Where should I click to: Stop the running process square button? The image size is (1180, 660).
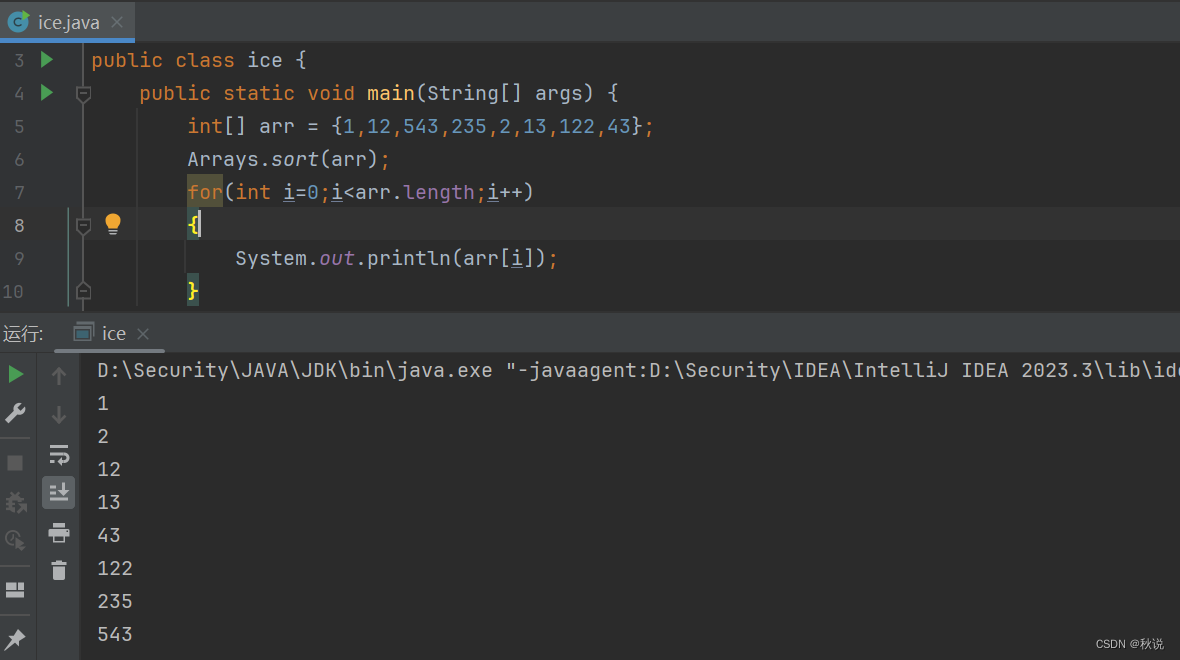pyautogui.click(x=15, y=463)
